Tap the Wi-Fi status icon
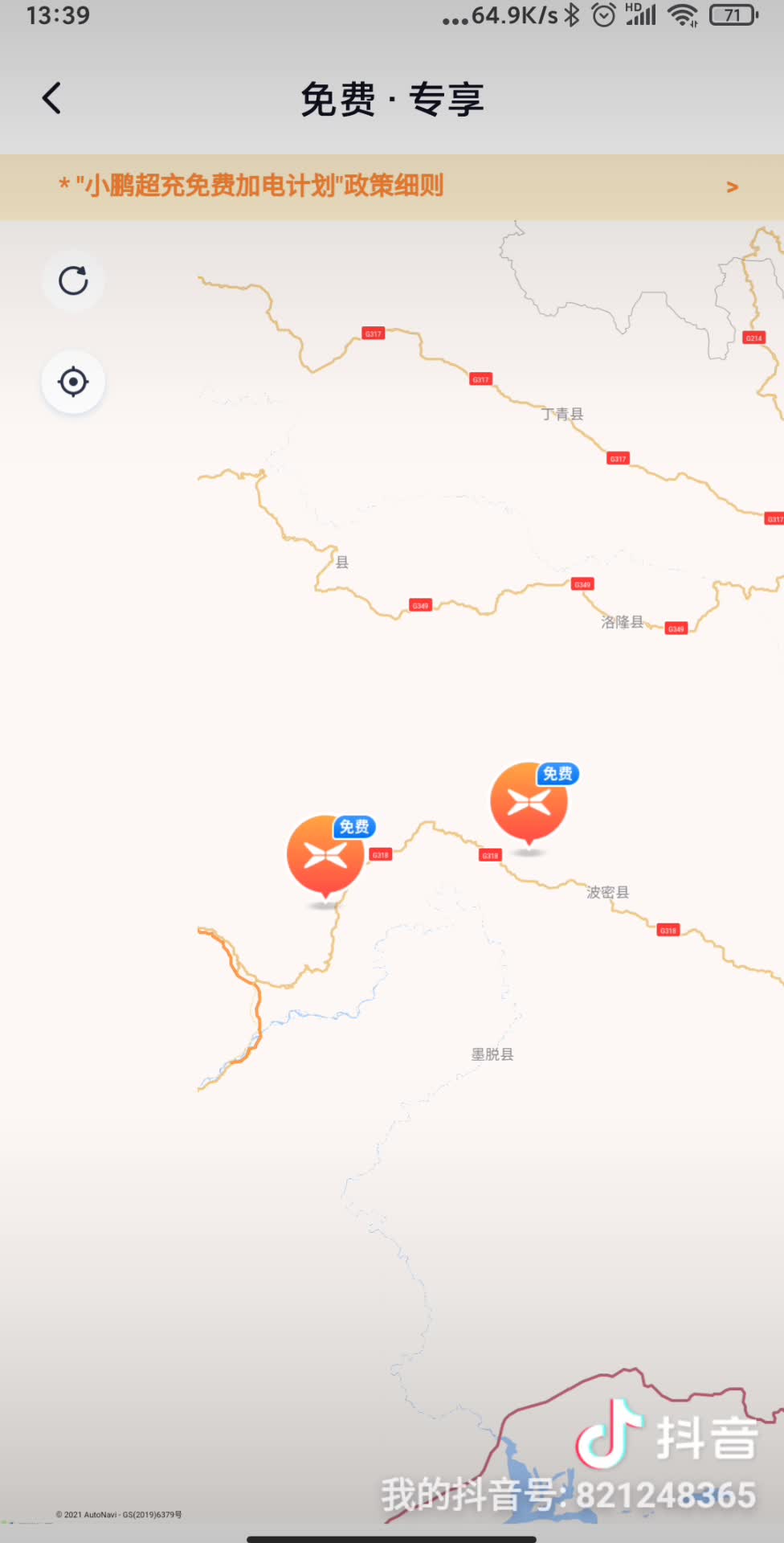784x1543 pixels. point(684,15)
